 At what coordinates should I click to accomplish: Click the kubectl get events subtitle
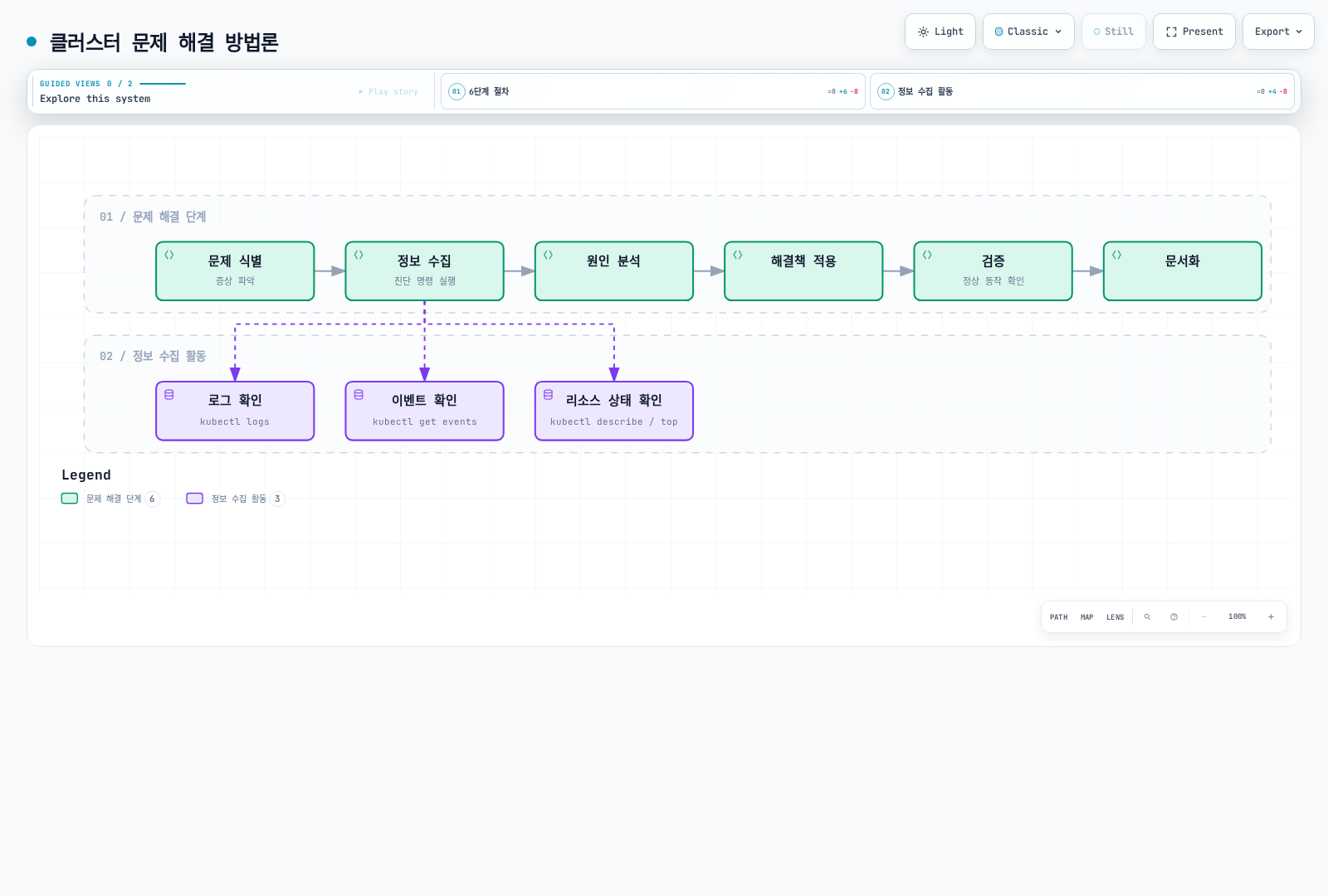click(424, 421)
